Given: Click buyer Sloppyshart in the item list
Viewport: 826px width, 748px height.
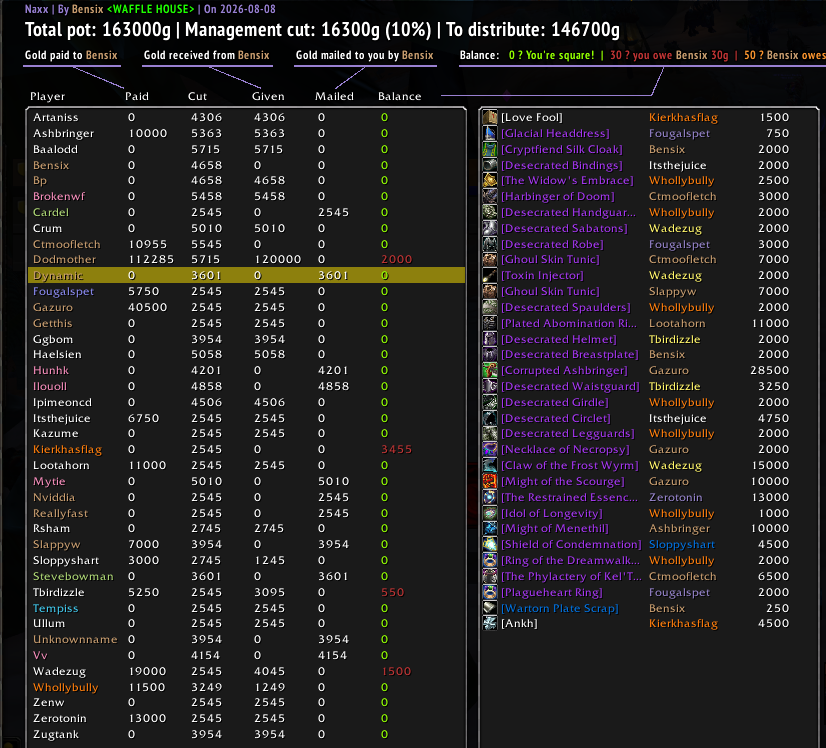Looking at the screenshot, I should tap(682, 545).
